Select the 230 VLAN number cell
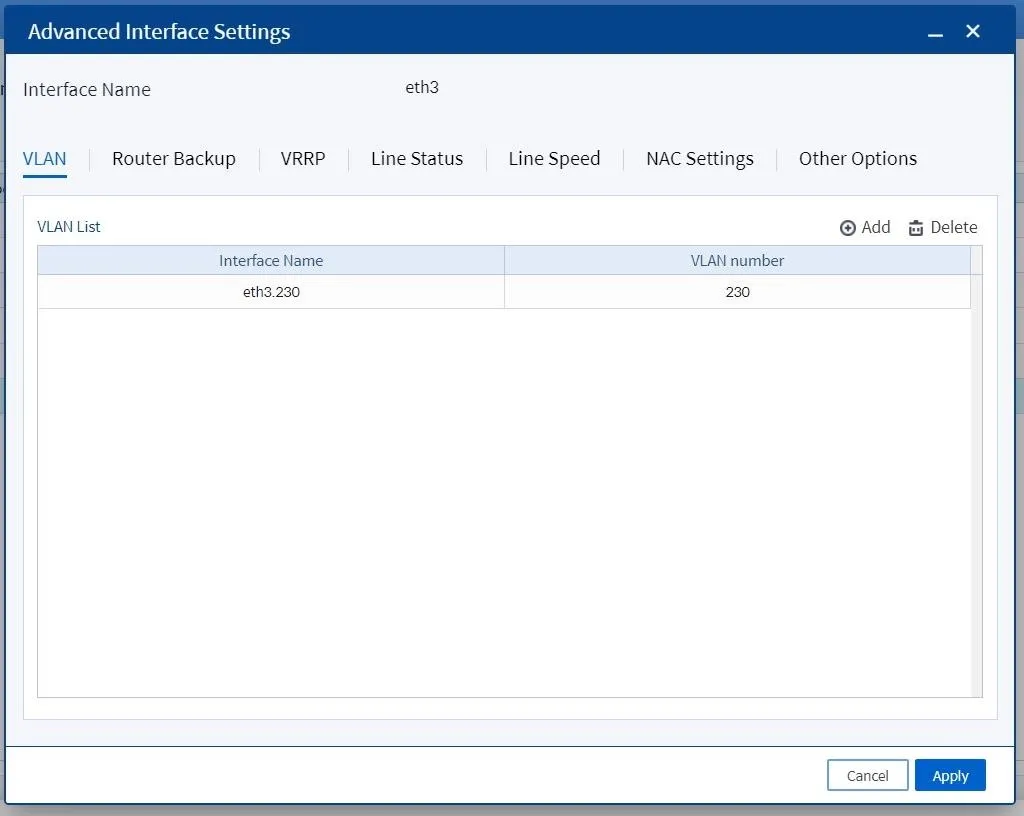This screenshot has width=1024, height=816. pyautogui.click(x=737, y=292)
